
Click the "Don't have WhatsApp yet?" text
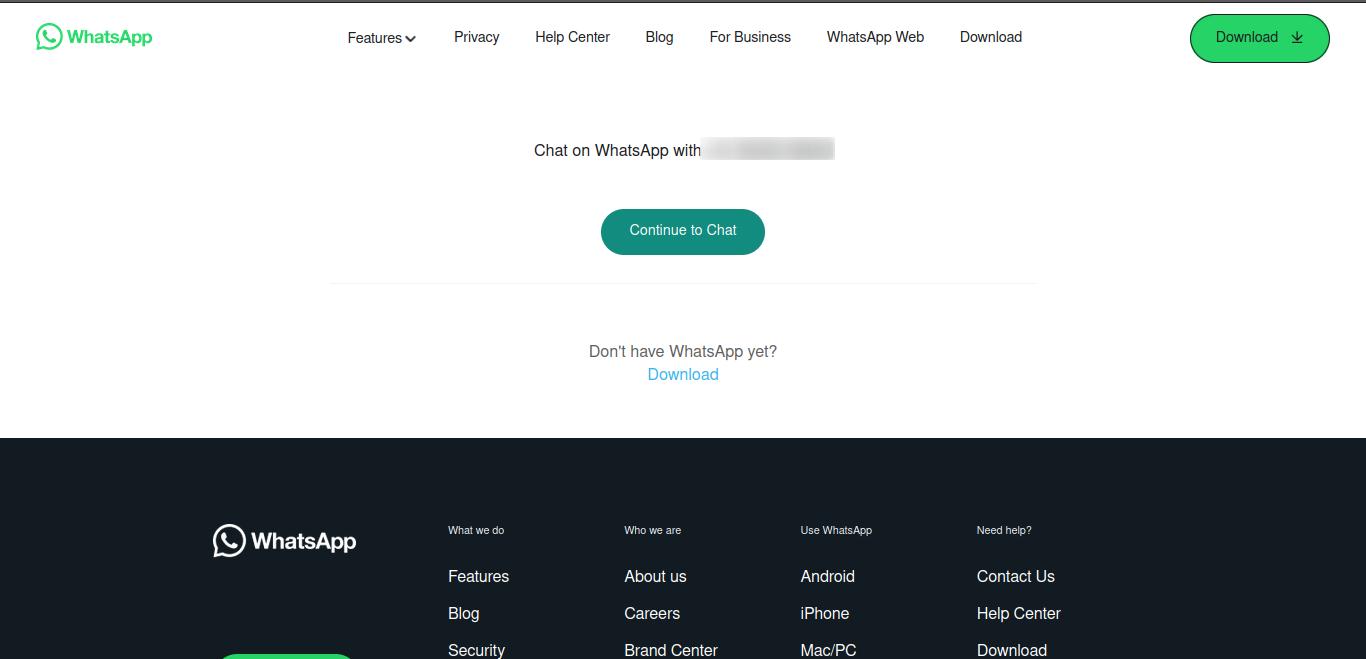[683, 351]
